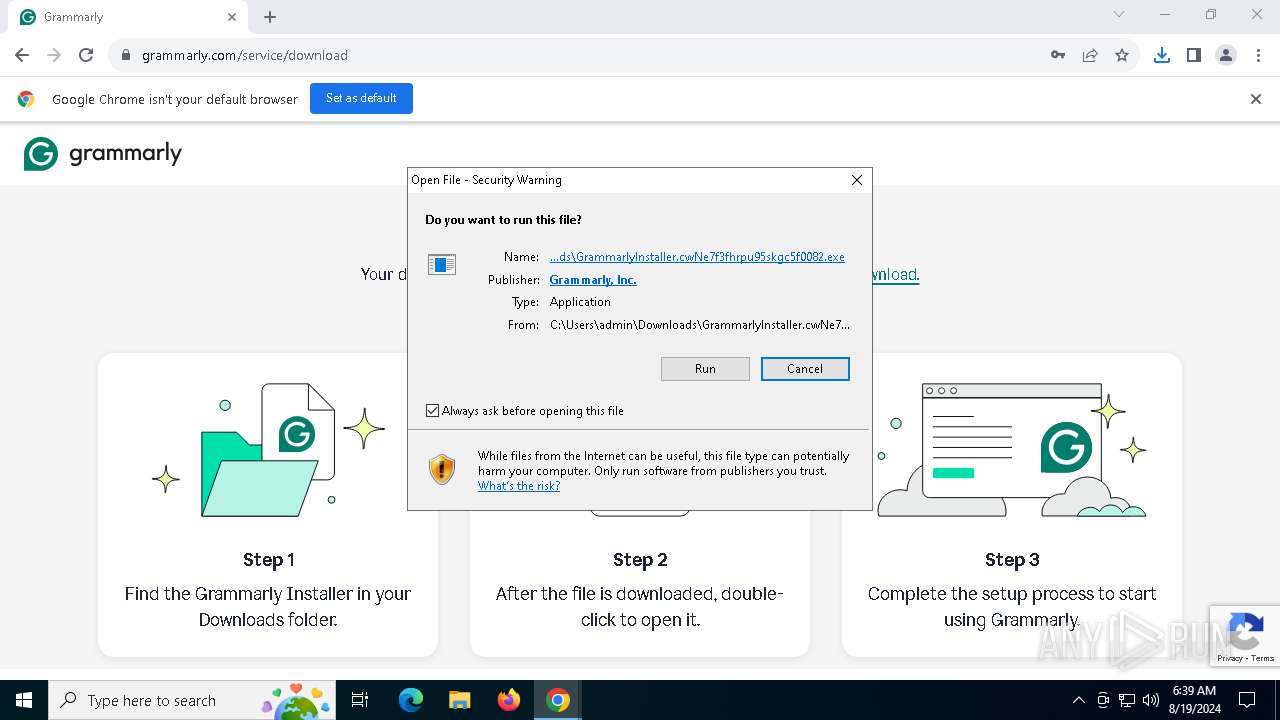1280x720 pixels.
Task: Run the Grammarly installer
Action: 705,369
